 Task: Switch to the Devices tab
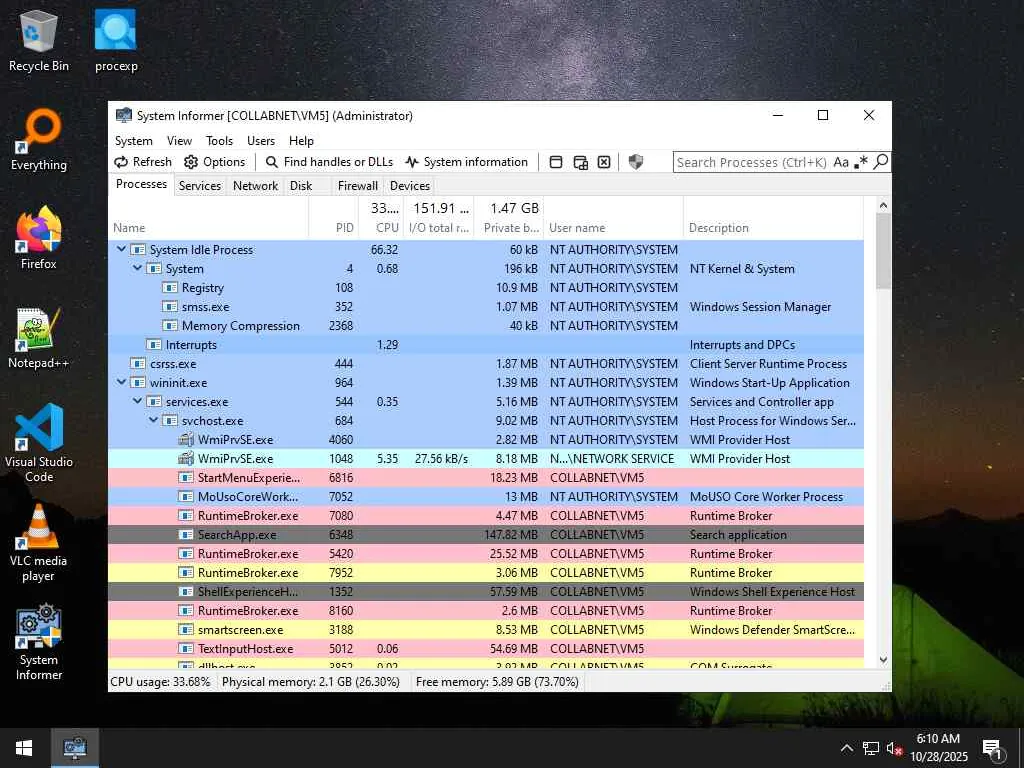pyautogui.click(x=409, y=185)
